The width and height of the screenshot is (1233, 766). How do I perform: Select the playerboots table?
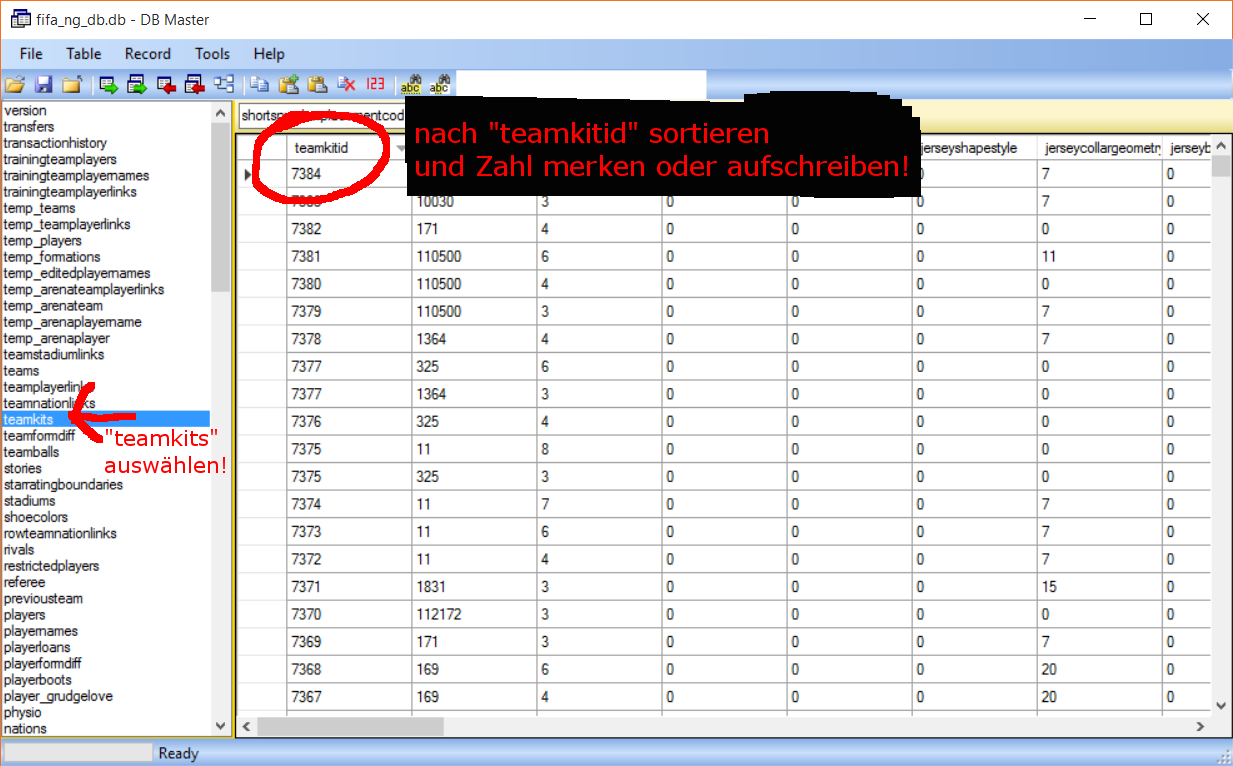tap(38, 680)
